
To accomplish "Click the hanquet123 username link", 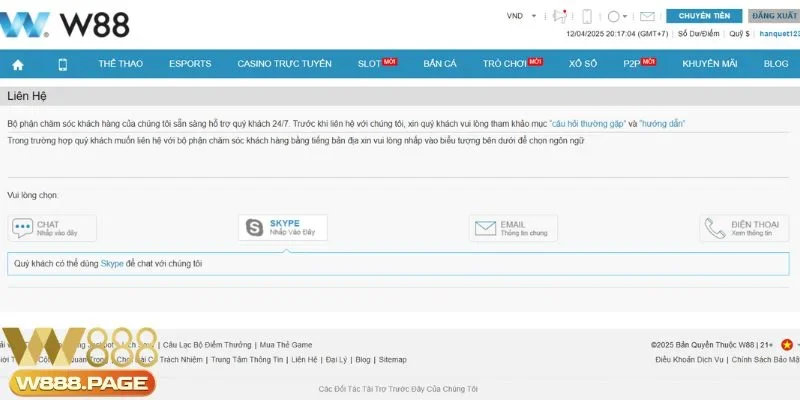I will (x=779, y=34).
